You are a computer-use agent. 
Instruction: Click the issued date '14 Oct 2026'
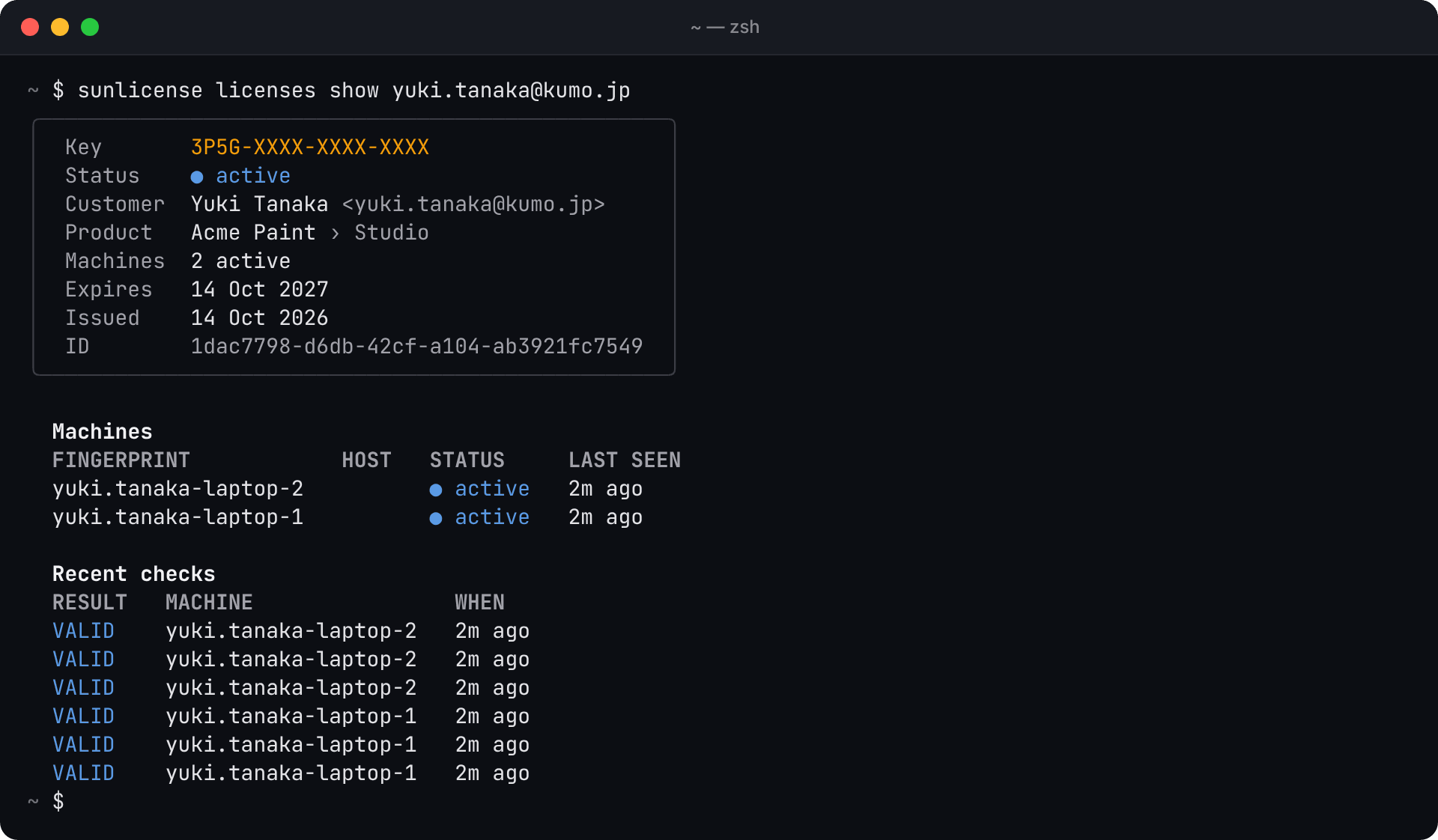tap(259, 318)
